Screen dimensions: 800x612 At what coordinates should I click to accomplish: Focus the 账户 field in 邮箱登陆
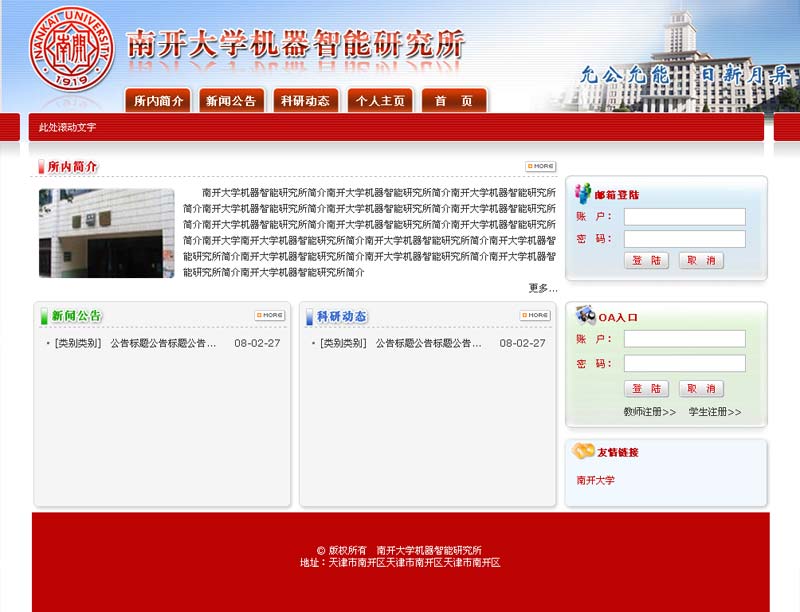685,217
